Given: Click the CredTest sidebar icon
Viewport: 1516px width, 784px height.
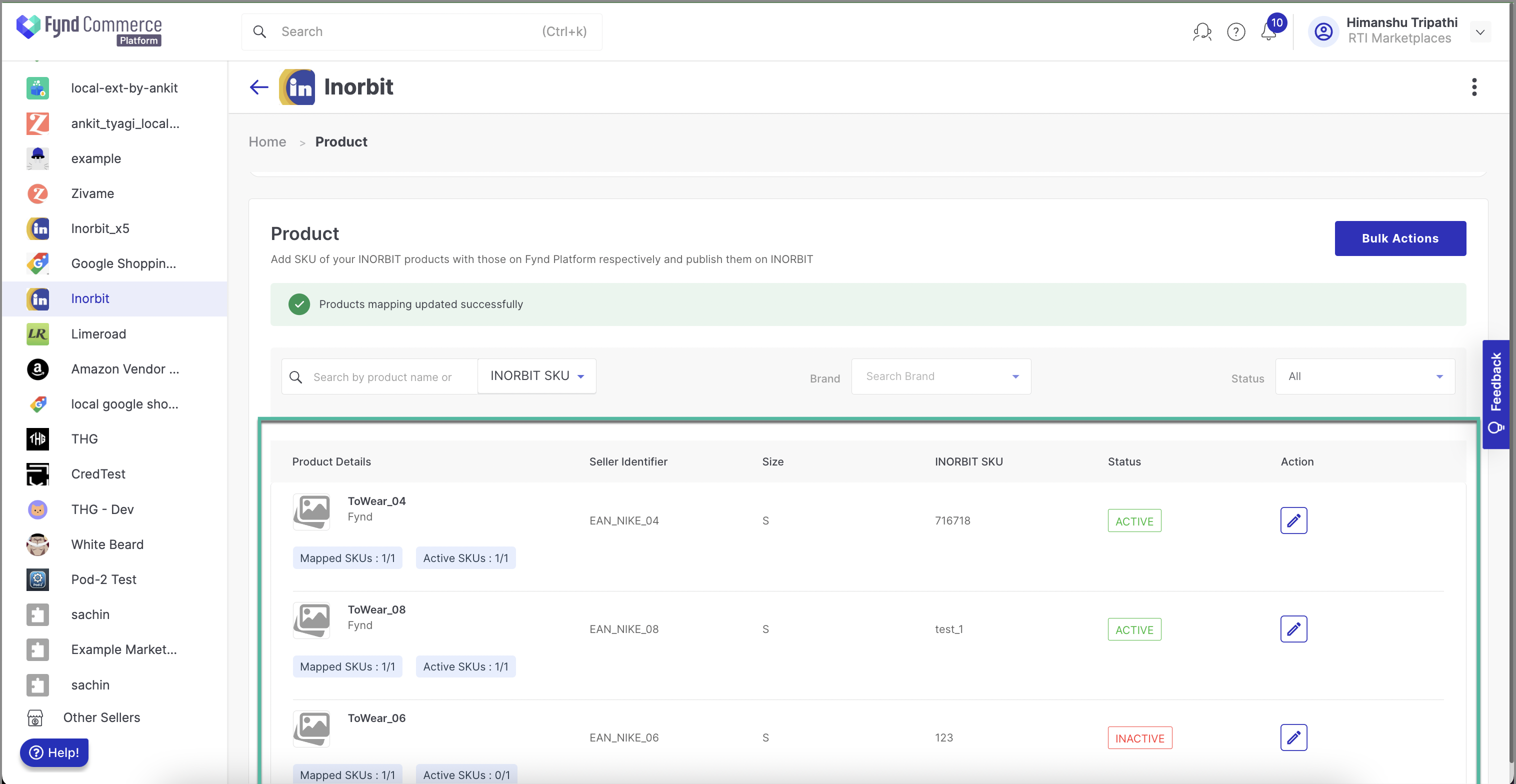Looking at the screenshot, I should point(37,474).
